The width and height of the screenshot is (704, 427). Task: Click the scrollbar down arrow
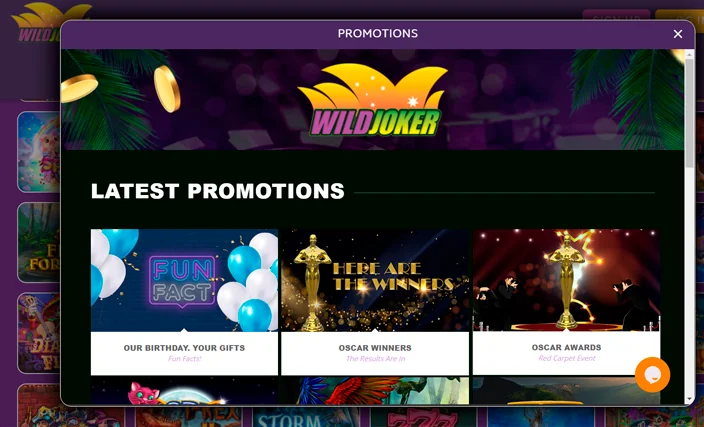pos(689,400)
